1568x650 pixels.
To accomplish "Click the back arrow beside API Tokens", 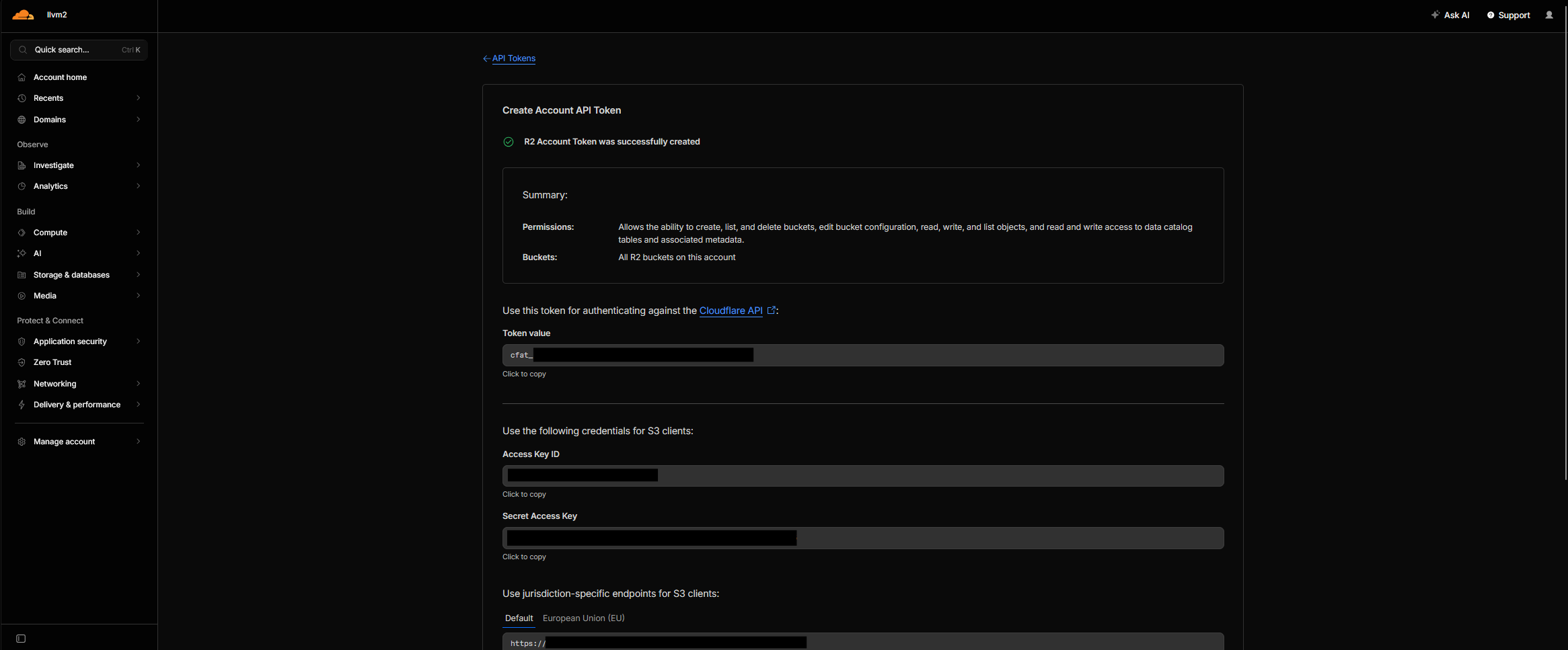I will point(486,58).
